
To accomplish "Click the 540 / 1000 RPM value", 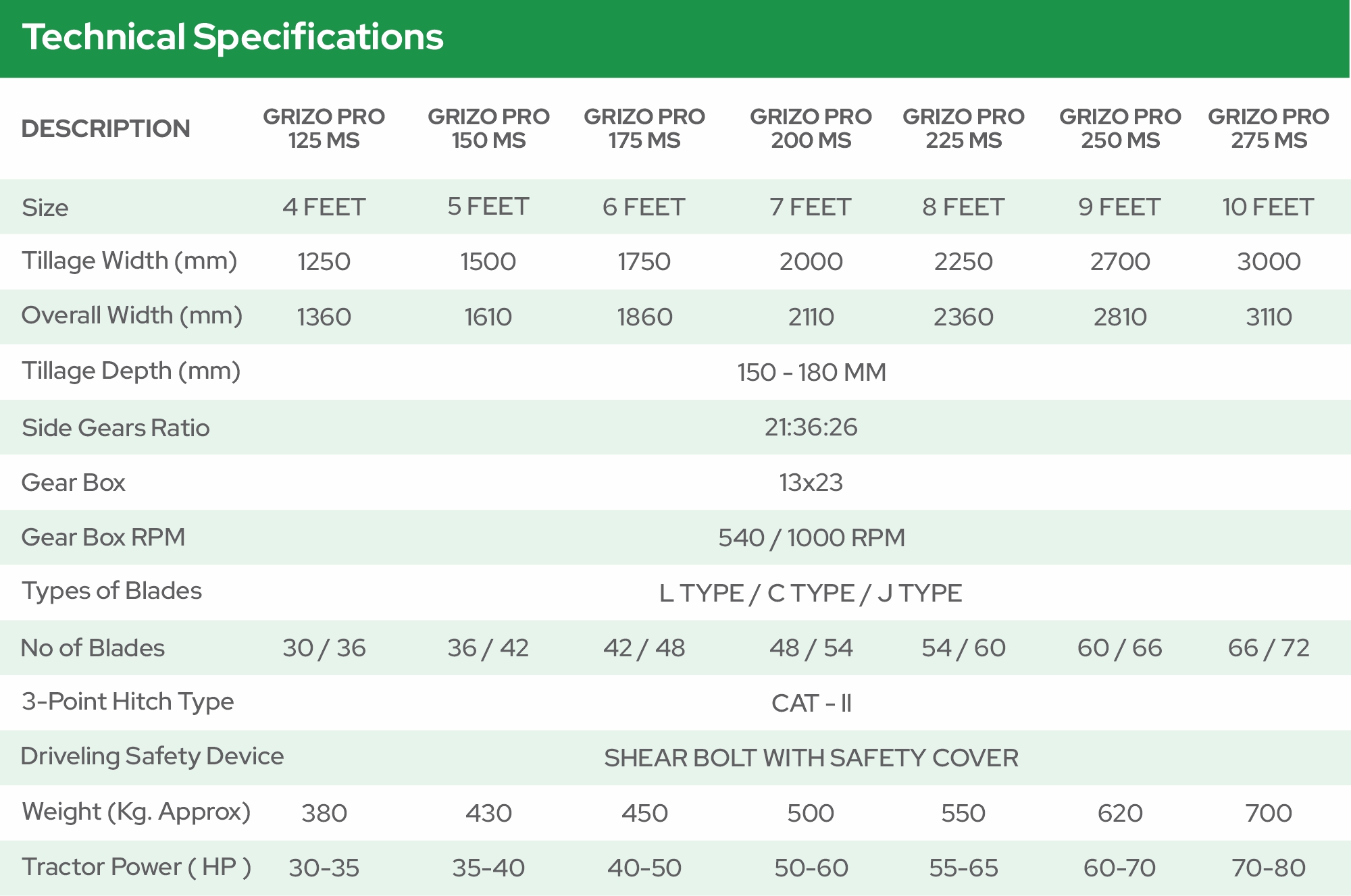I will [x=811, y=537].
